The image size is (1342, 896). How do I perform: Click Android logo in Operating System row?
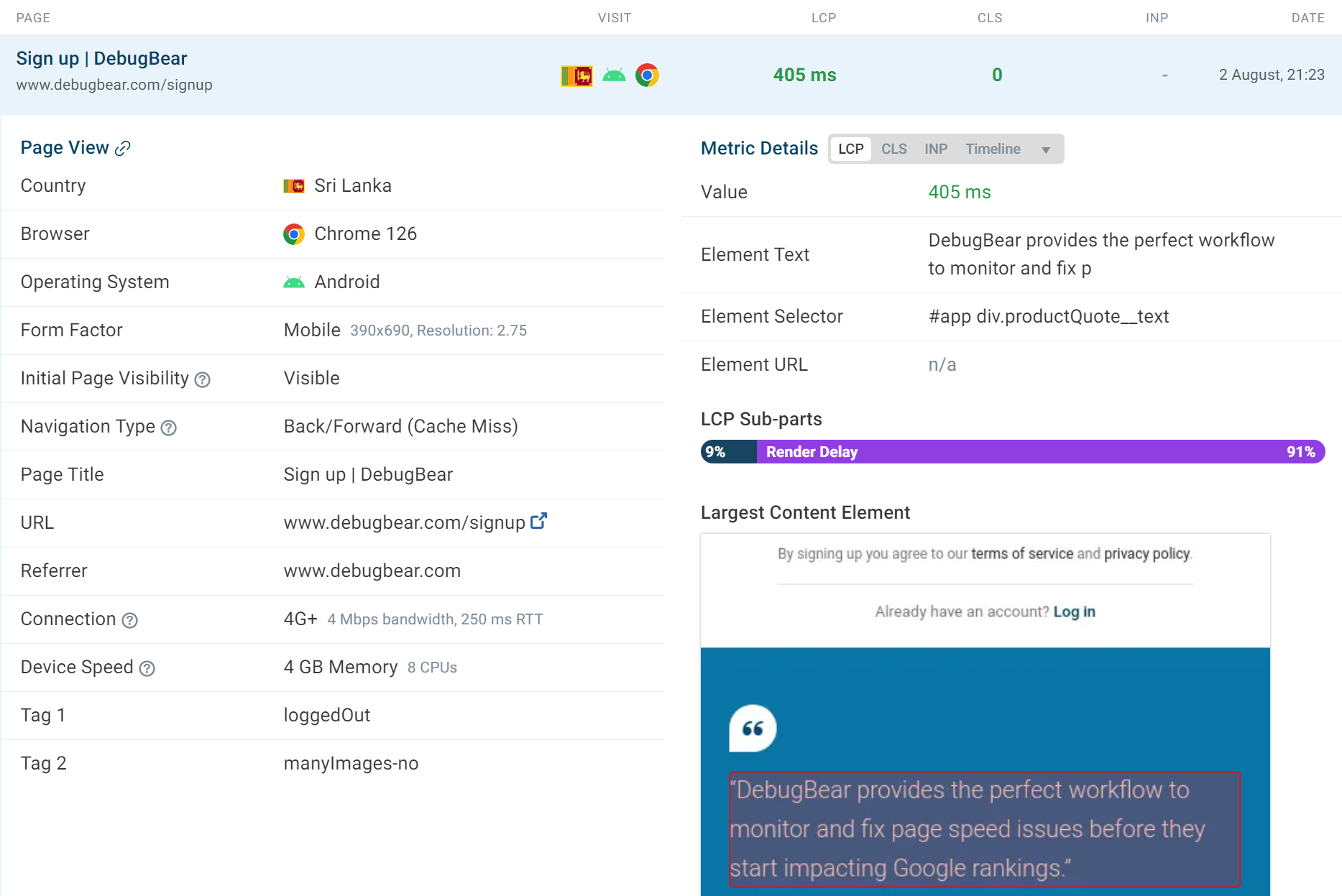click(x=294, y=282)
